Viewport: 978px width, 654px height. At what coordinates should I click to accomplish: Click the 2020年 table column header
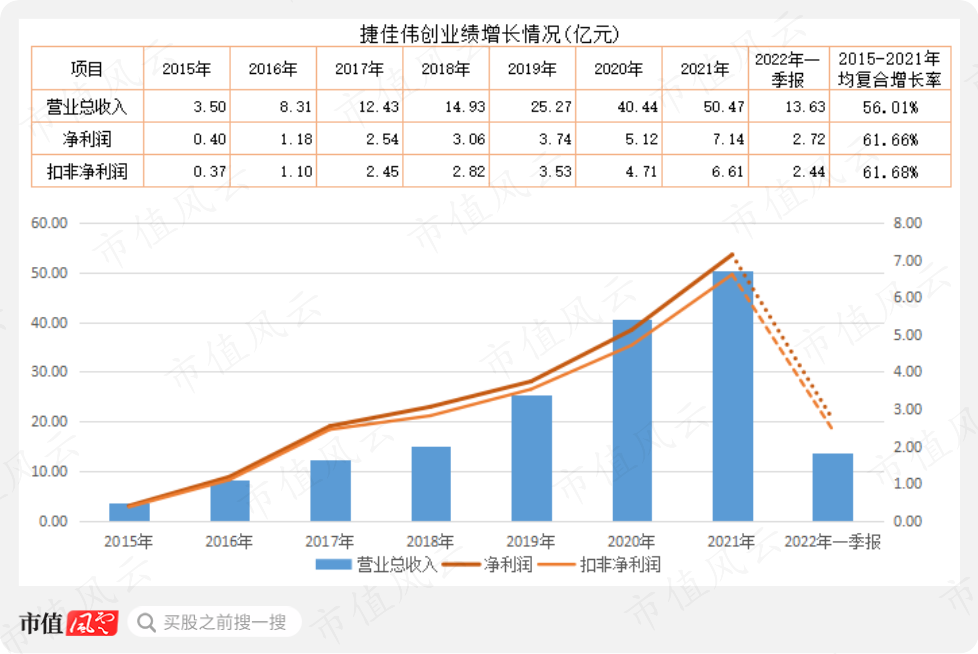click(x=619, y=69)
